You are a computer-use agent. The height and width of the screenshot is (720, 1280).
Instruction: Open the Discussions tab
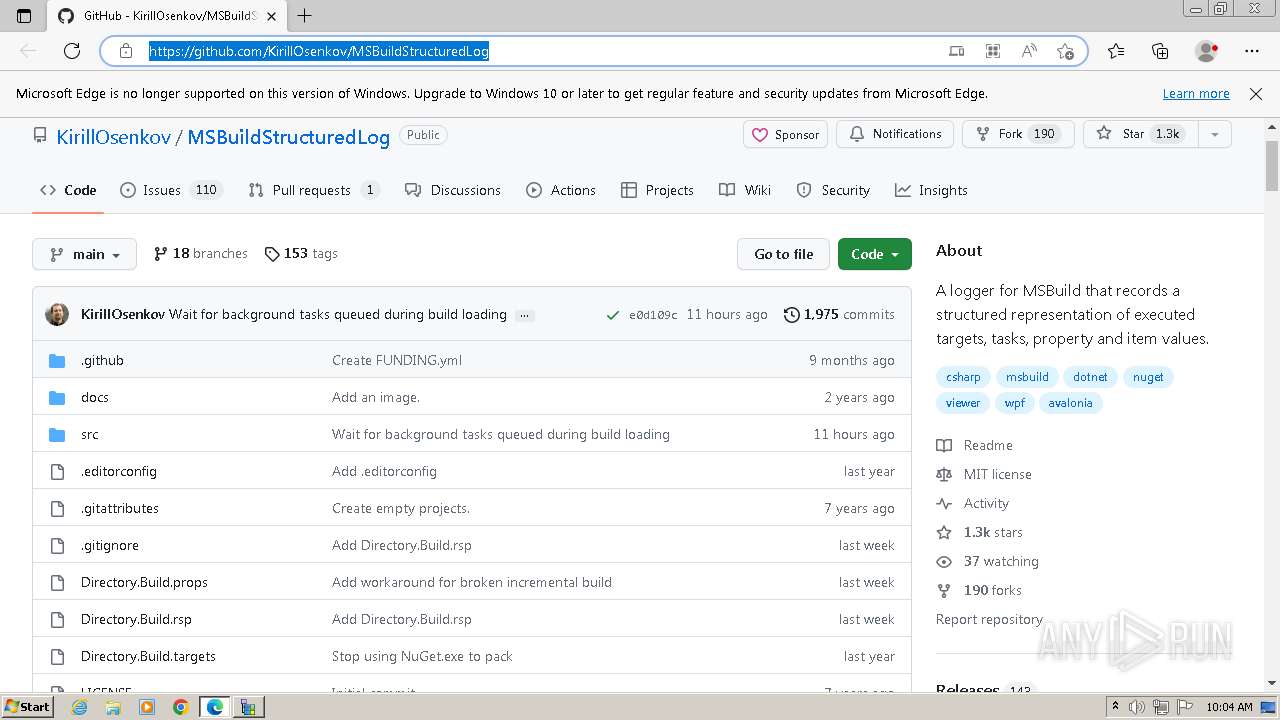click(453, 190)
